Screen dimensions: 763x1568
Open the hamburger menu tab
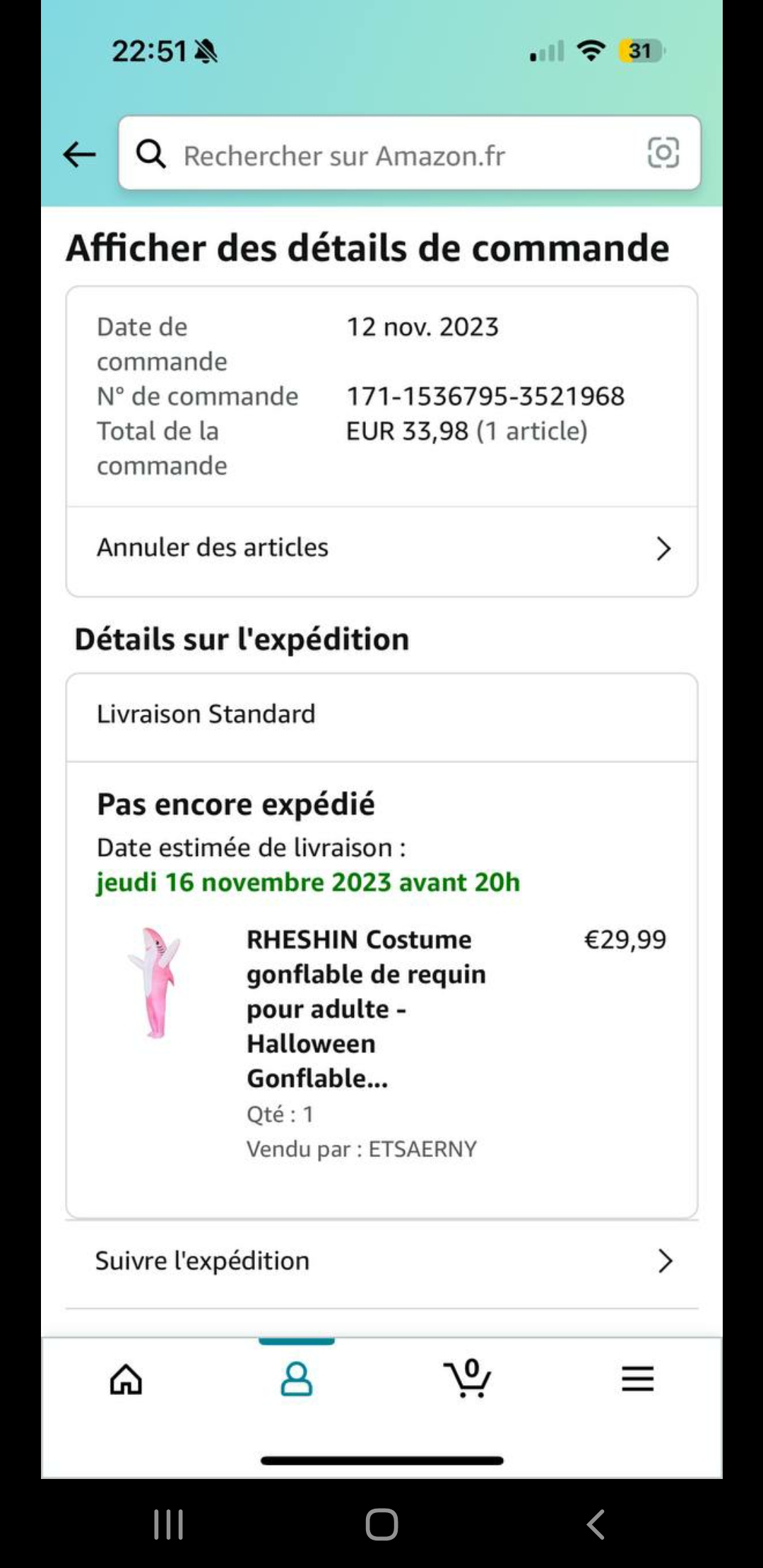[x=637, y=1379]
